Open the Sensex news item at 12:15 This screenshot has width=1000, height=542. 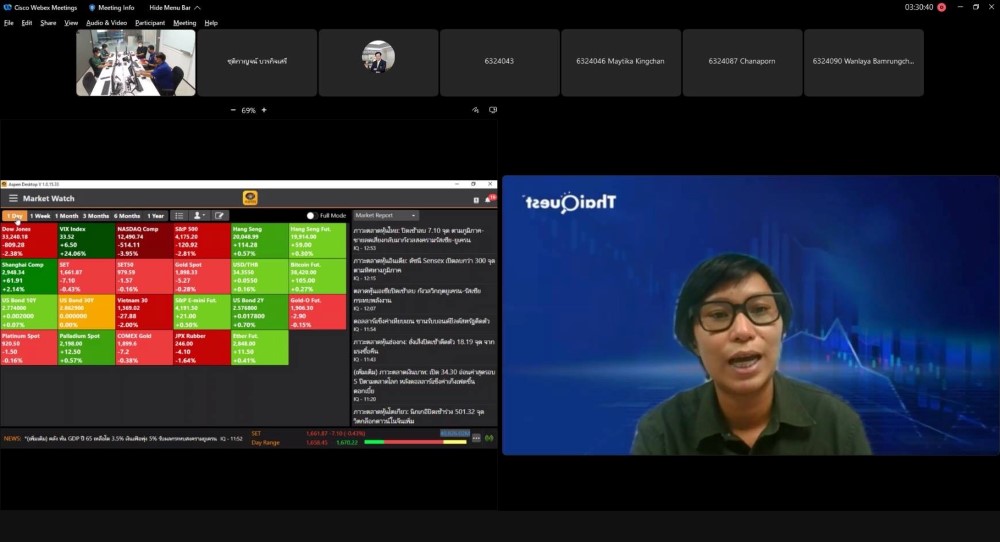click(x=423, y=269)
